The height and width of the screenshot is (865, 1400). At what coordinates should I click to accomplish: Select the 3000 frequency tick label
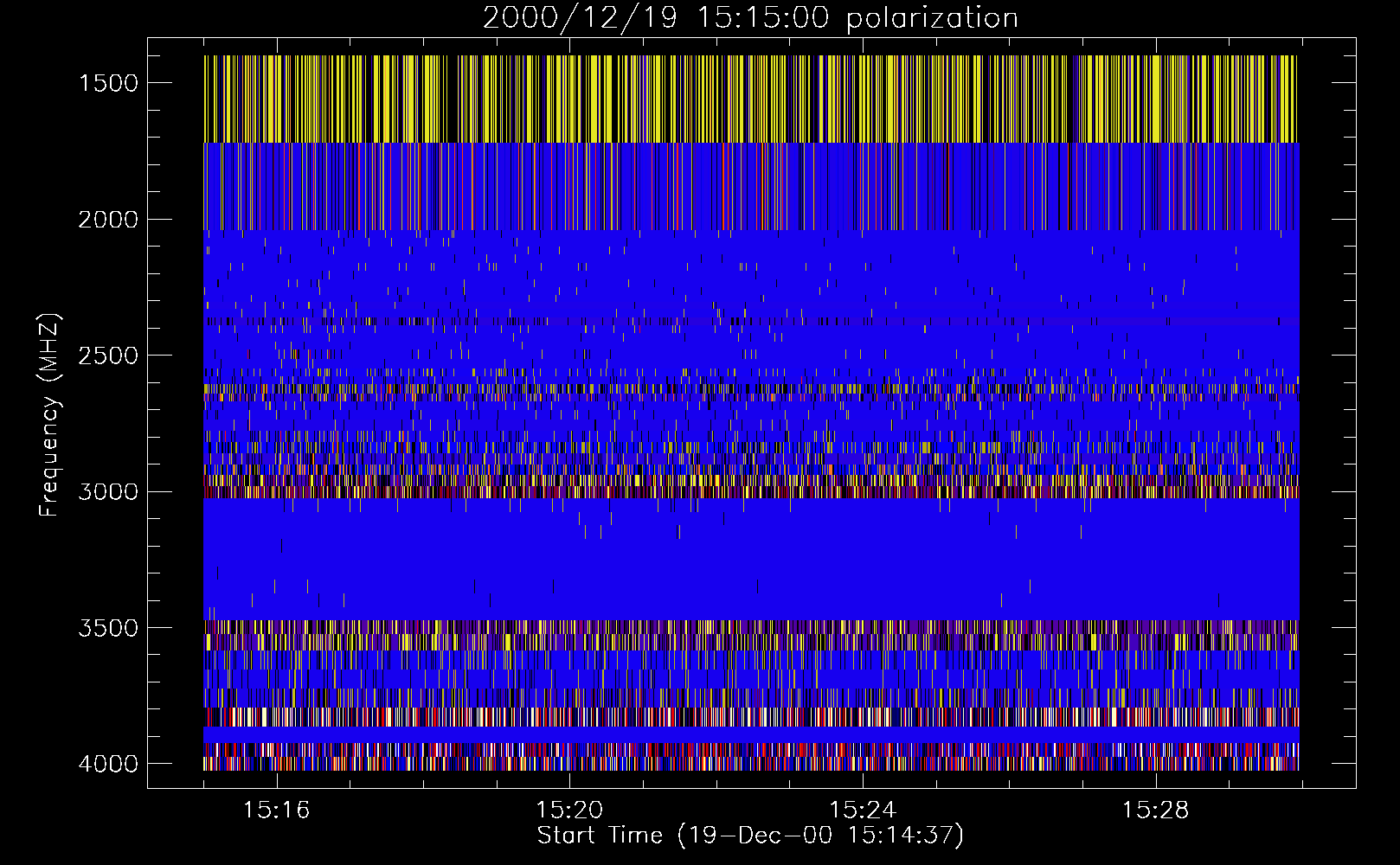click(x=108, y=492)
